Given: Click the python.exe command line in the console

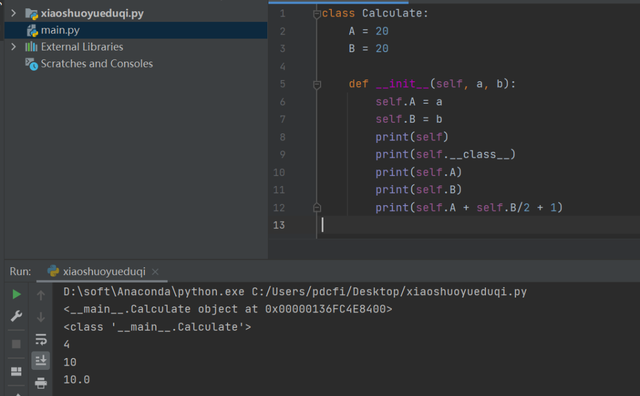Looking at the screenshot, I should point(295,292).
